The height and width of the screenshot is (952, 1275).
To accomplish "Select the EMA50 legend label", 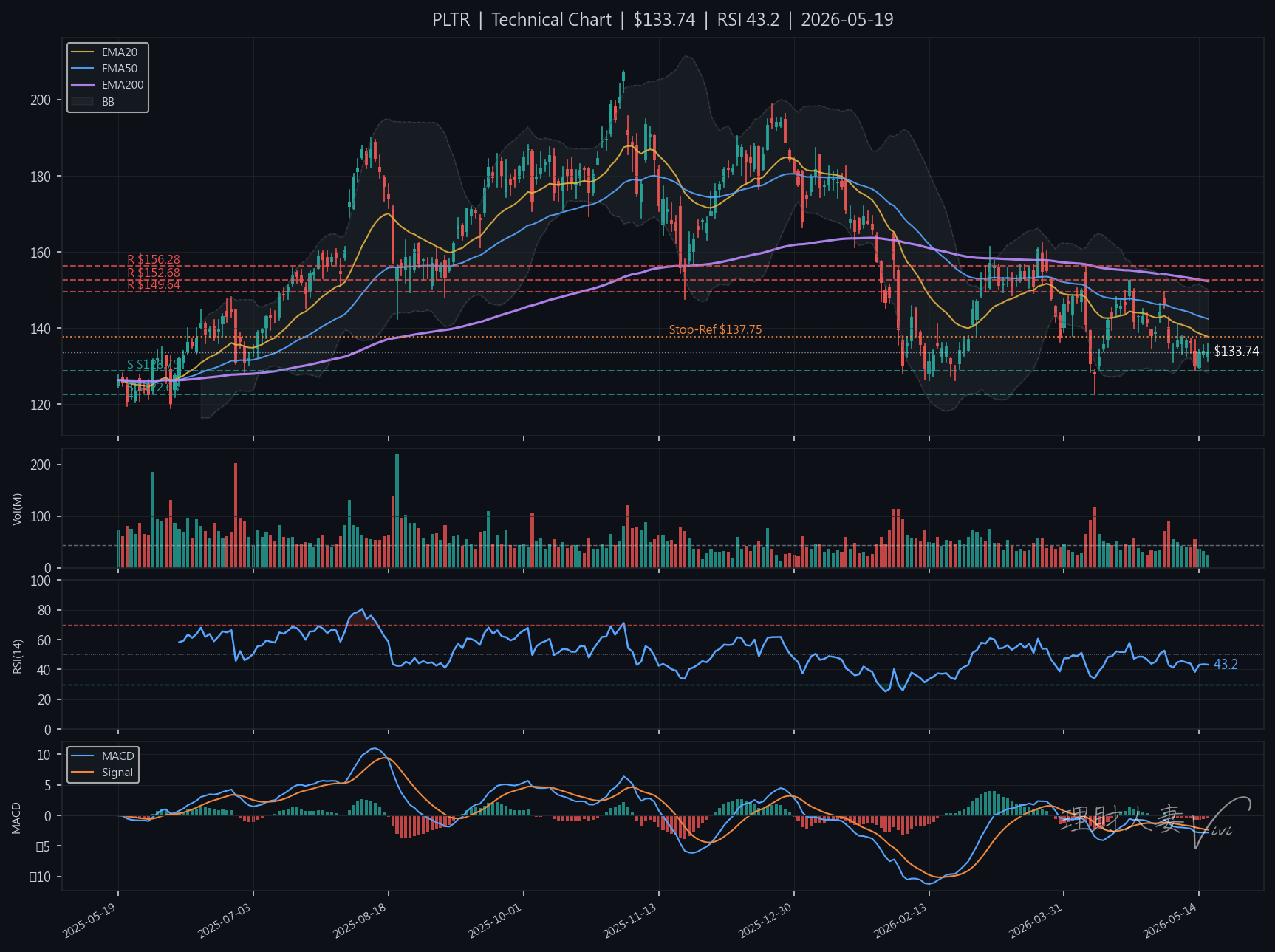I will click(x=120, y=69).
